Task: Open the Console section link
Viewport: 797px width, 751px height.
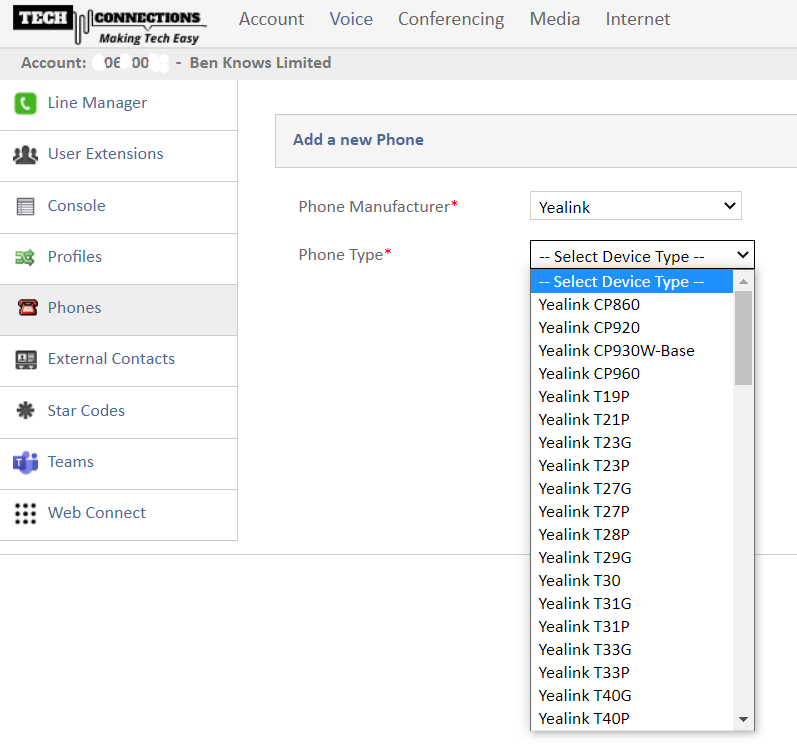Action: coord(77,206)
